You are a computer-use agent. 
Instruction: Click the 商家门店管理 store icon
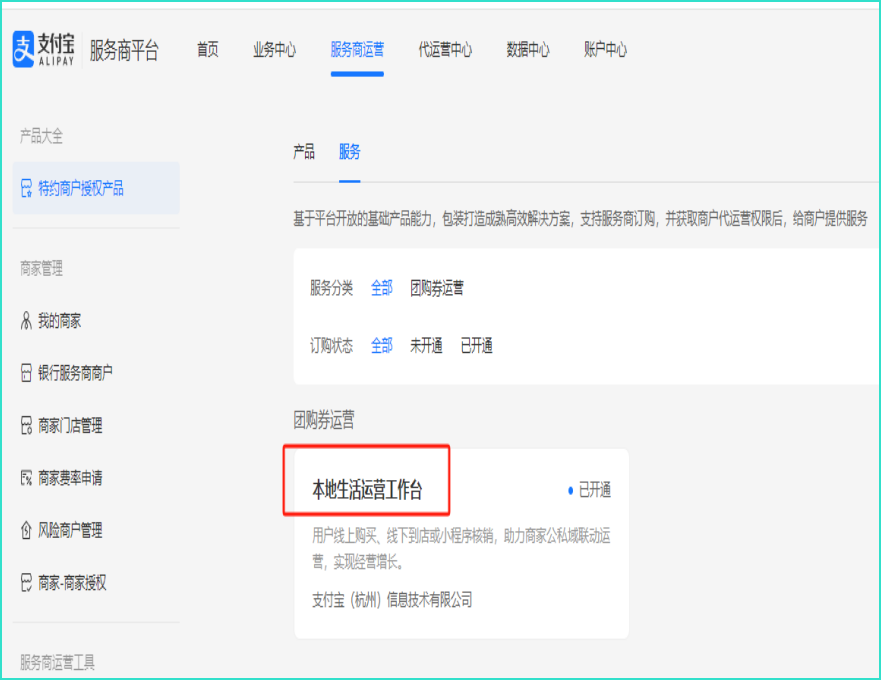[27, 426]
